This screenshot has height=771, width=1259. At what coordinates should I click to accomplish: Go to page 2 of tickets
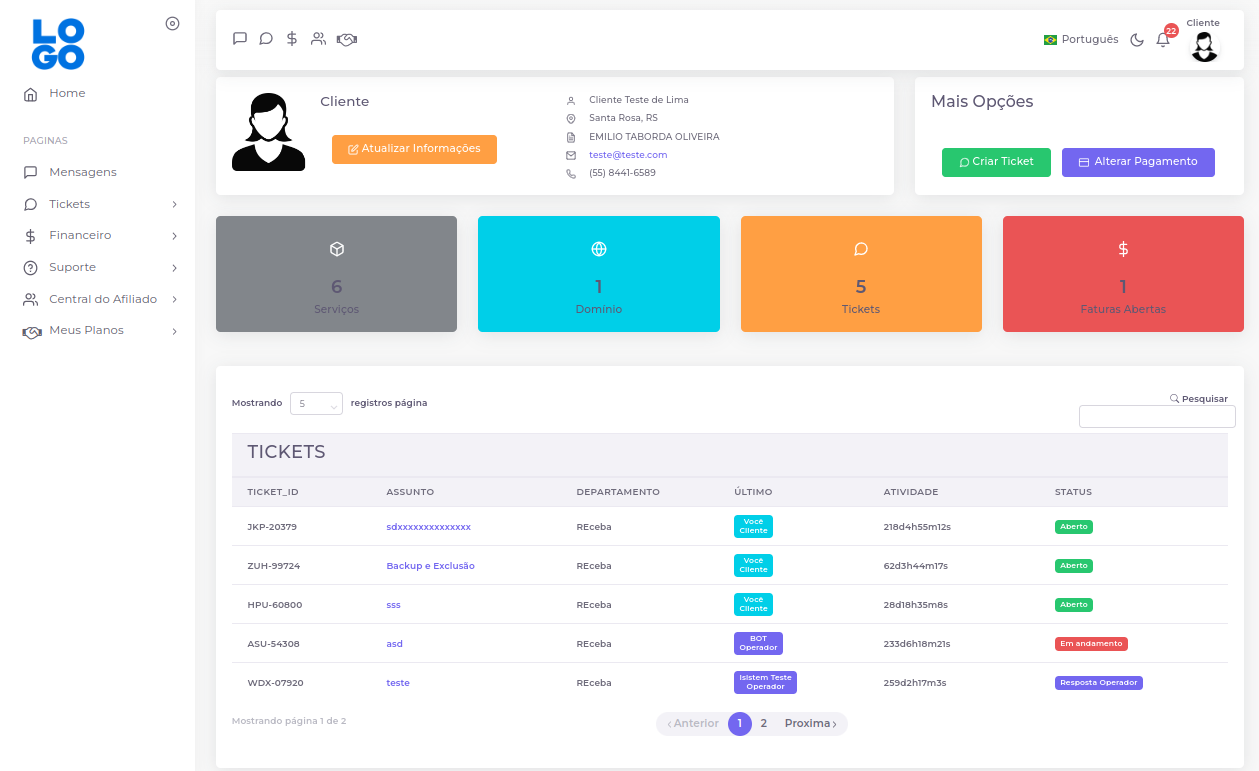(764, 724)
